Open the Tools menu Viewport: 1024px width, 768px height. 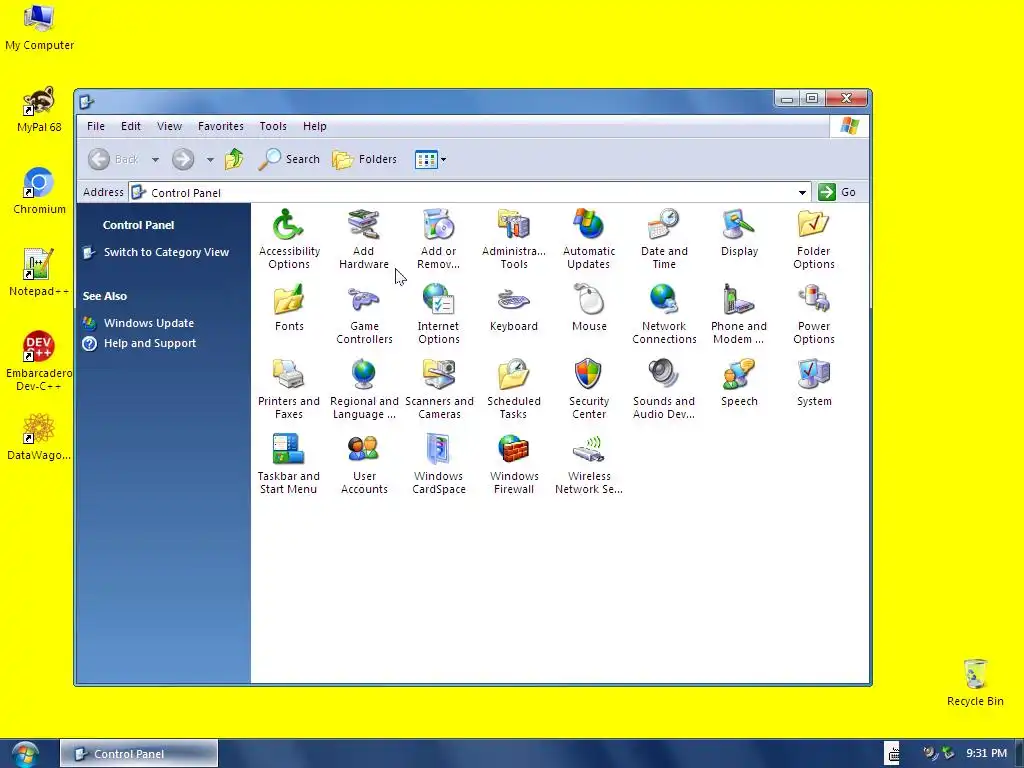click(x=273, y=126)
